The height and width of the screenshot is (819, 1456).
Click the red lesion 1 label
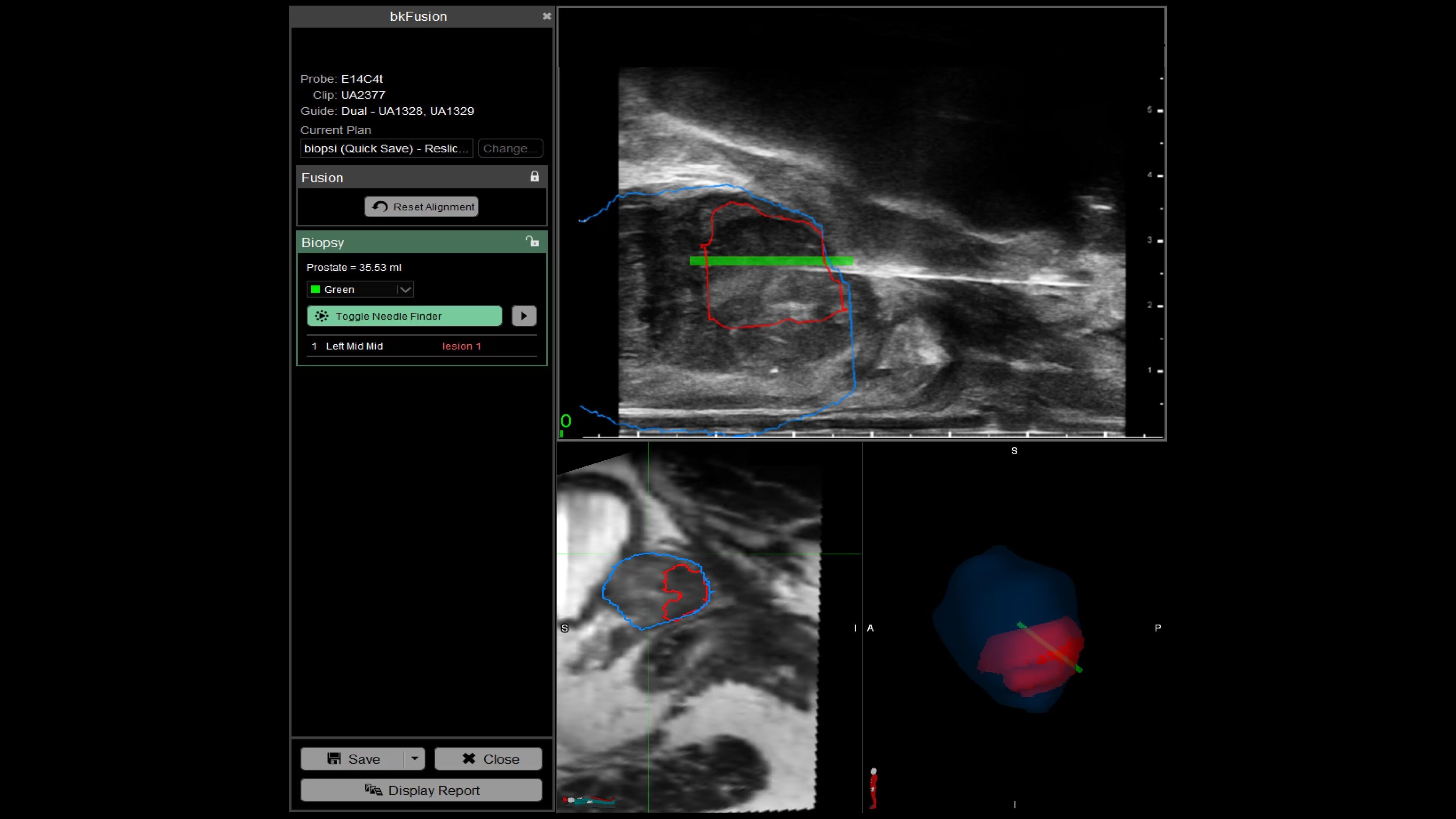pos(461,346)
